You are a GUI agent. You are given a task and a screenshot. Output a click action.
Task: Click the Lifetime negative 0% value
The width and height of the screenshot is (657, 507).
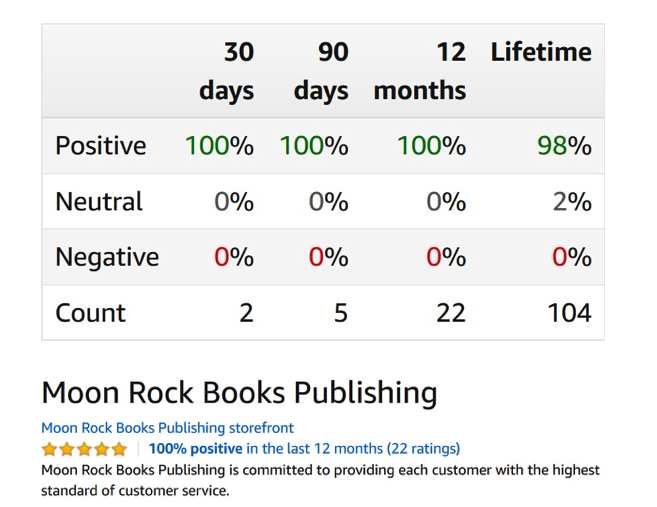572,258
